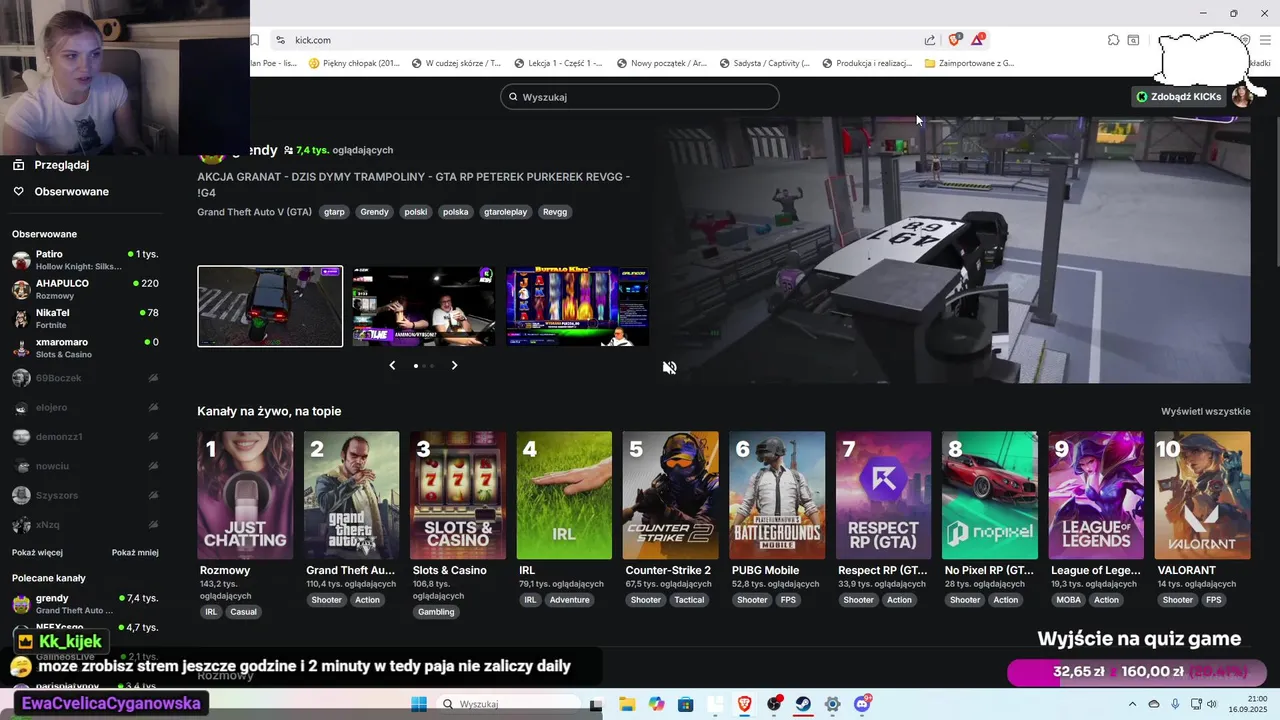Open Copilot from taskbar
This screenshot has height=720, width=1280.
click(x=656, y=704)
